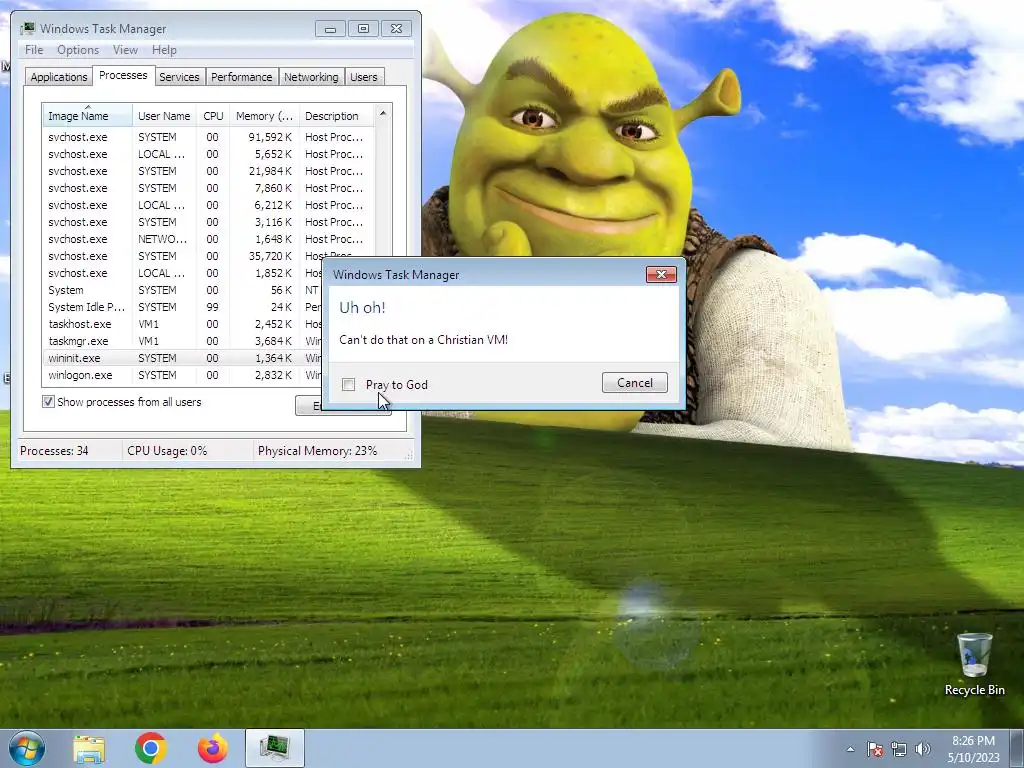Sort by the Description column header
Viewport: 1024px width, 768px height.
(x=336, y=116)
